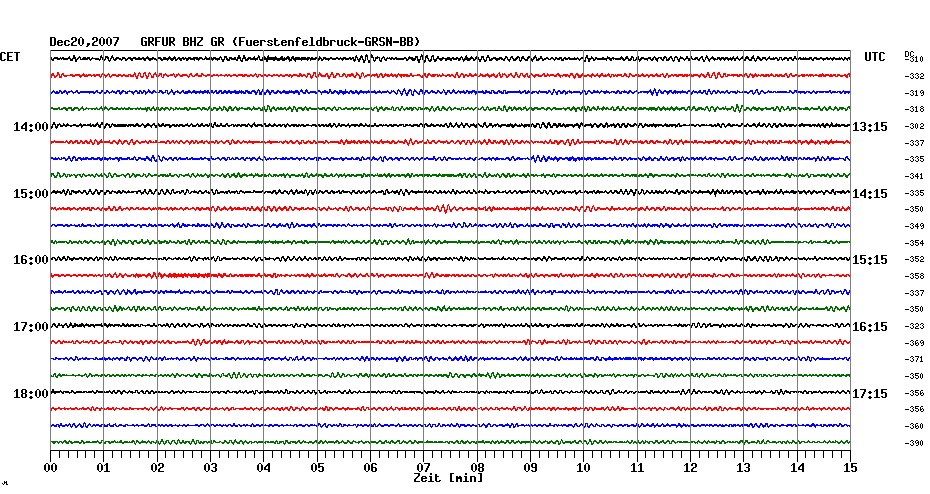This screenshot has width=930, height=494.
Task: Click the 14:15 UTC time label
Action: pos(870,194)
